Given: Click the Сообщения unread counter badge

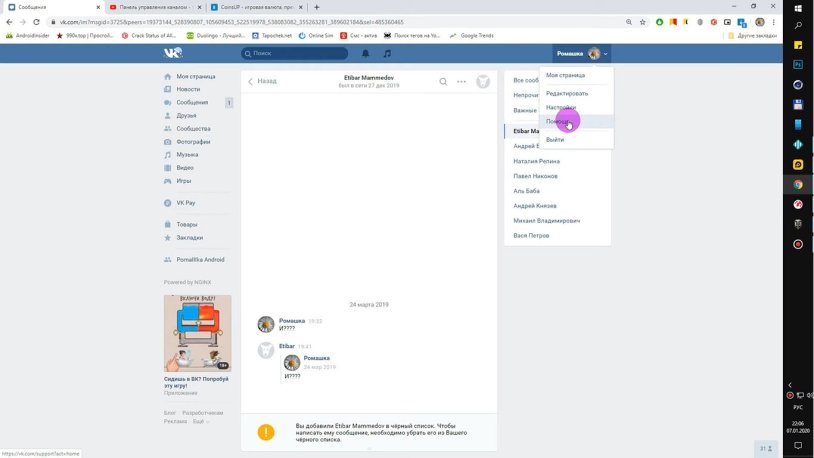Looking at the screenshot, I should point(228,103).
